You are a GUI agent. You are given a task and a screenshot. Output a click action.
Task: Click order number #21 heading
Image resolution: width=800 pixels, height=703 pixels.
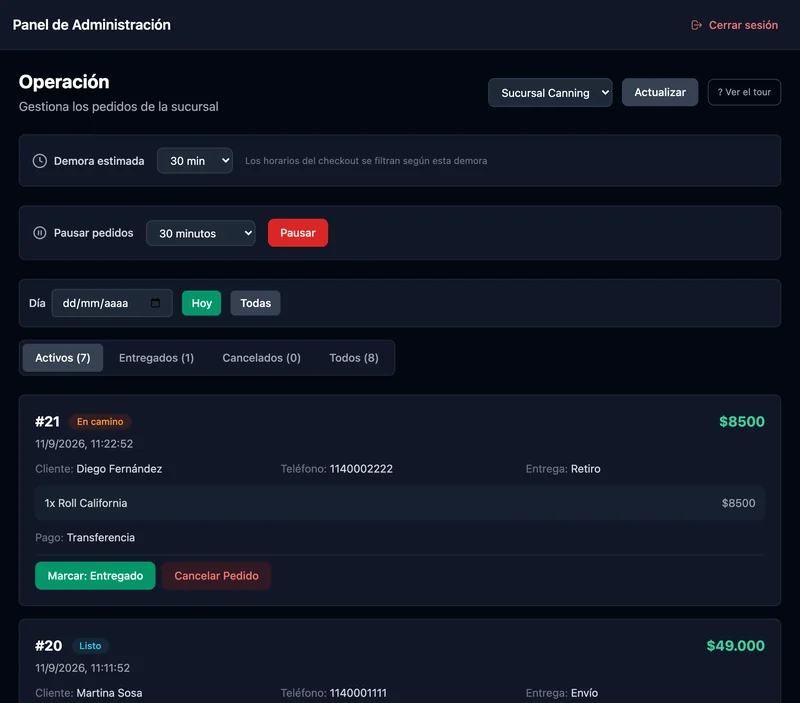pos(47,421)
